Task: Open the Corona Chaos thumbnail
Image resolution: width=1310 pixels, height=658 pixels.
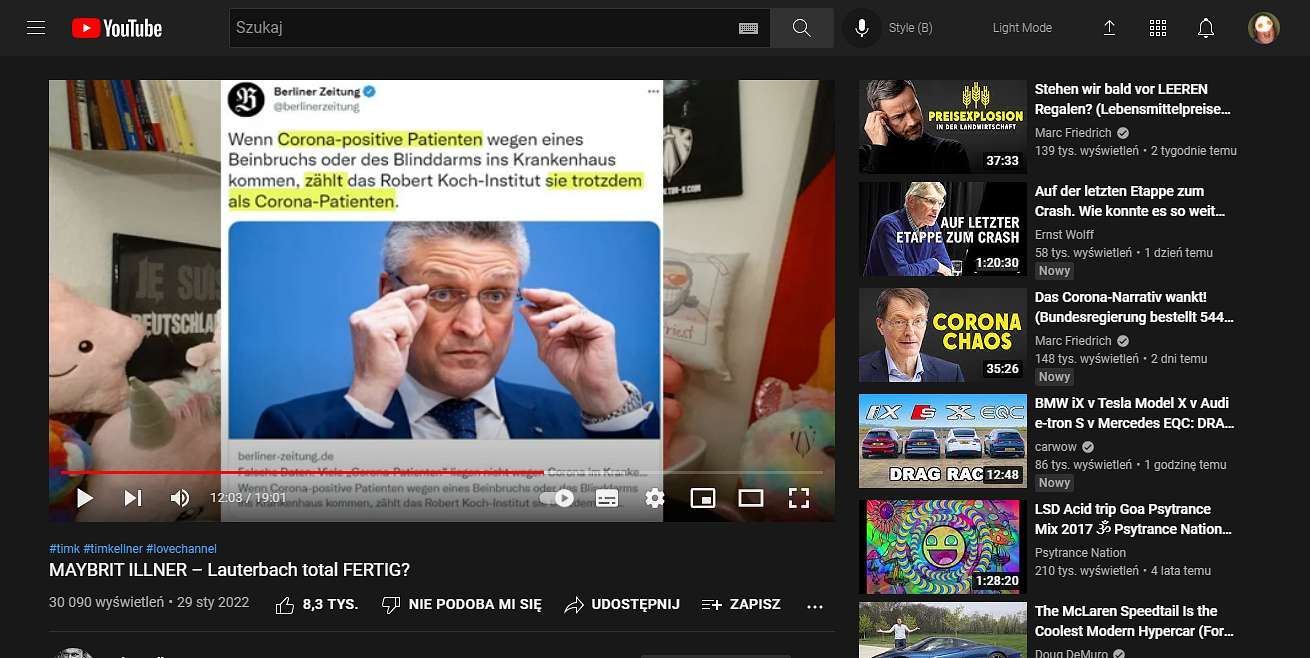Action: (x=943, y=335)
